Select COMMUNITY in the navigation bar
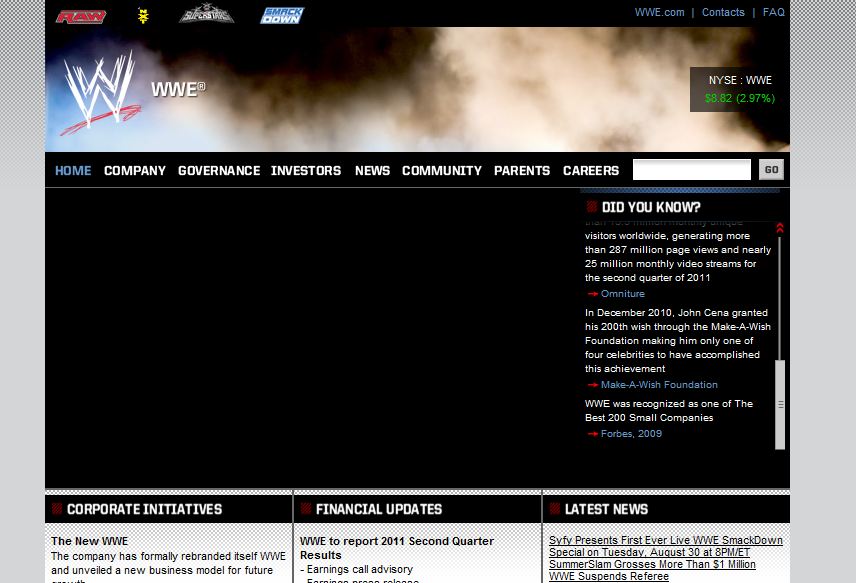This screenshot has width=856, height=583. point(442,171)
